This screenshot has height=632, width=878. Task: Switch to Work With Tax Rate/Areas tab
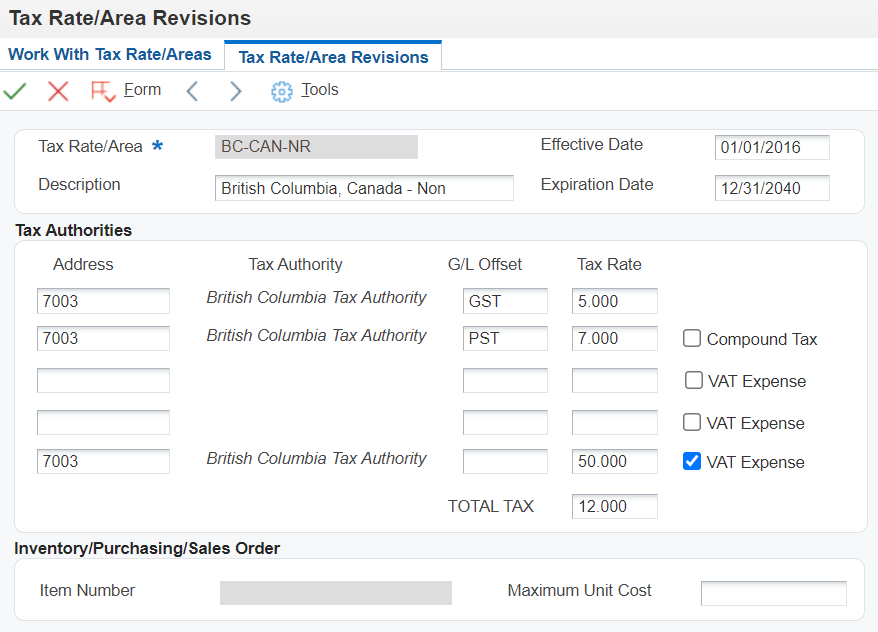pos(110,54)
